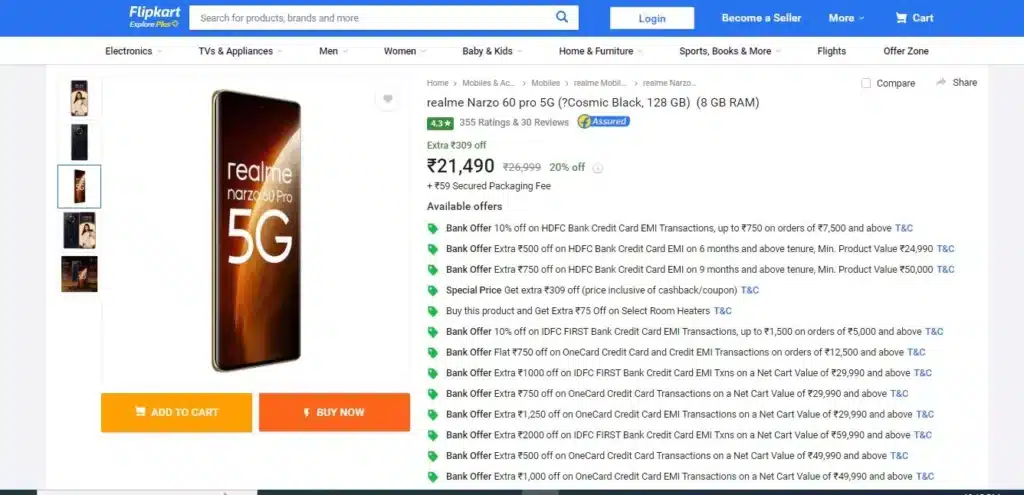This screenshot has height=495, width=1024.
Task: Tick the Compare checkbox
Action: [x=866, y=83]
